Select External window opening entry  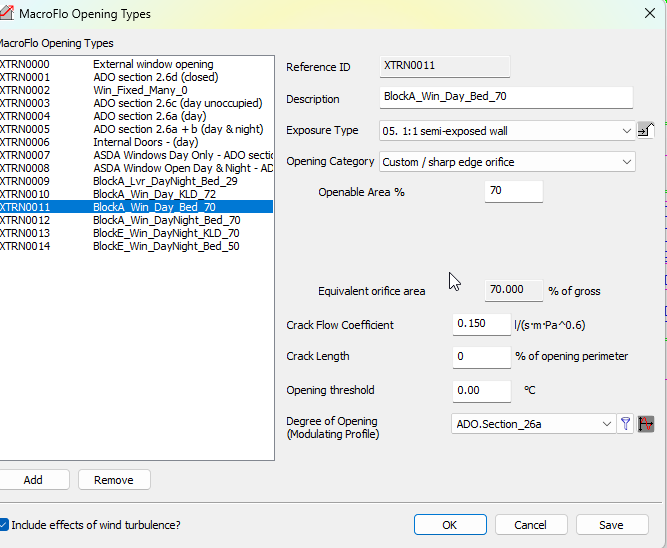[x=153, y=65]
